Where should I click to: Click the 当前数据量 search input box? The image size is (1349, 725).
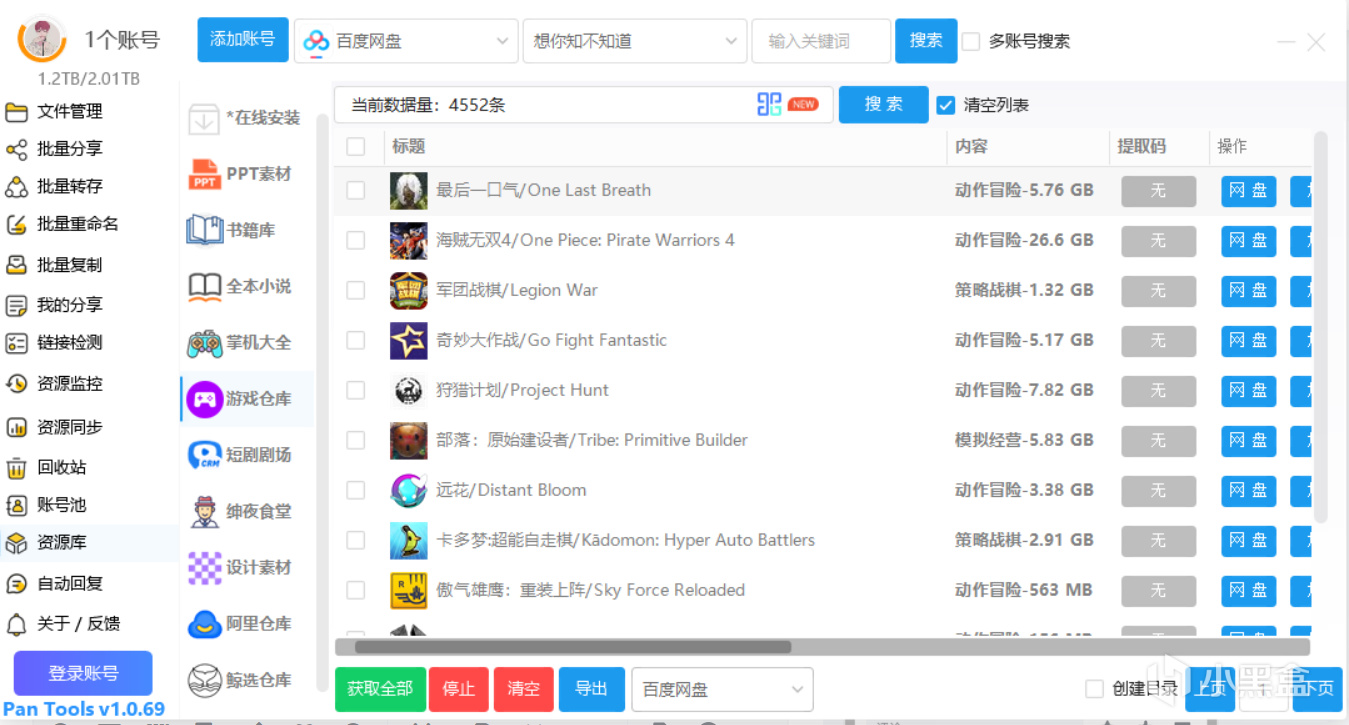[584, 104]
